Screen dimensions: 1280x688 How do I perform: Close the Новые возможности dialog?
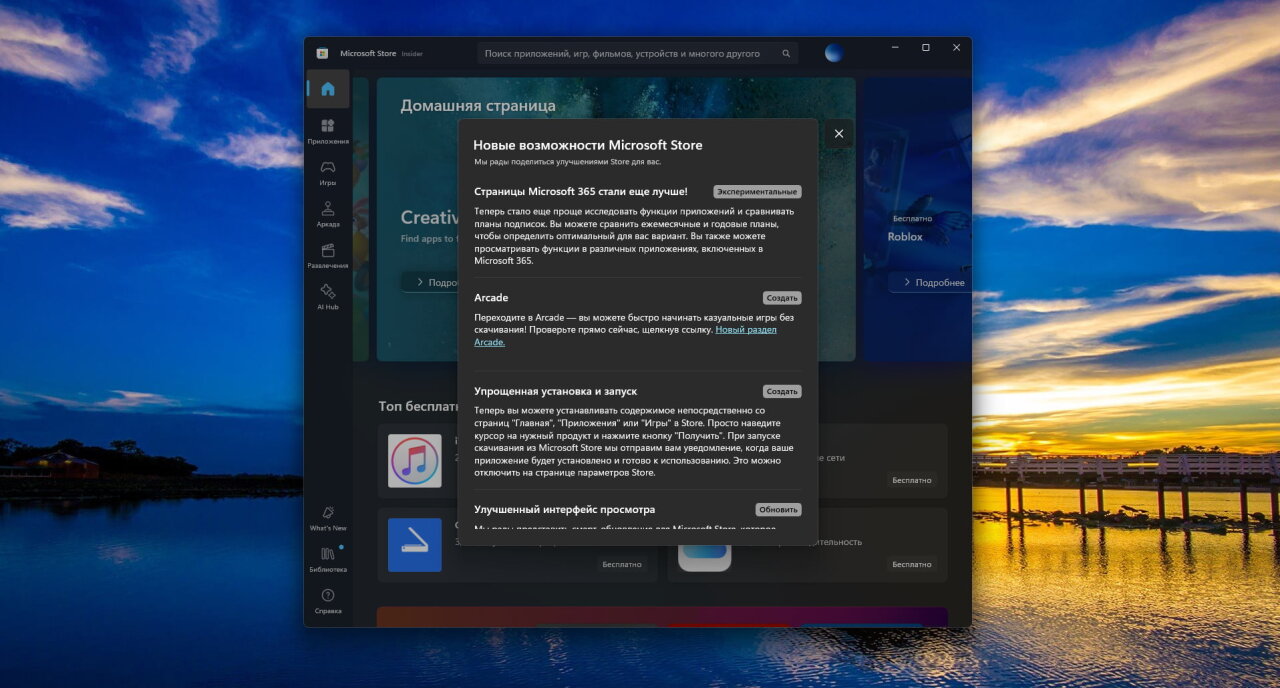click(x=838, y=134)
